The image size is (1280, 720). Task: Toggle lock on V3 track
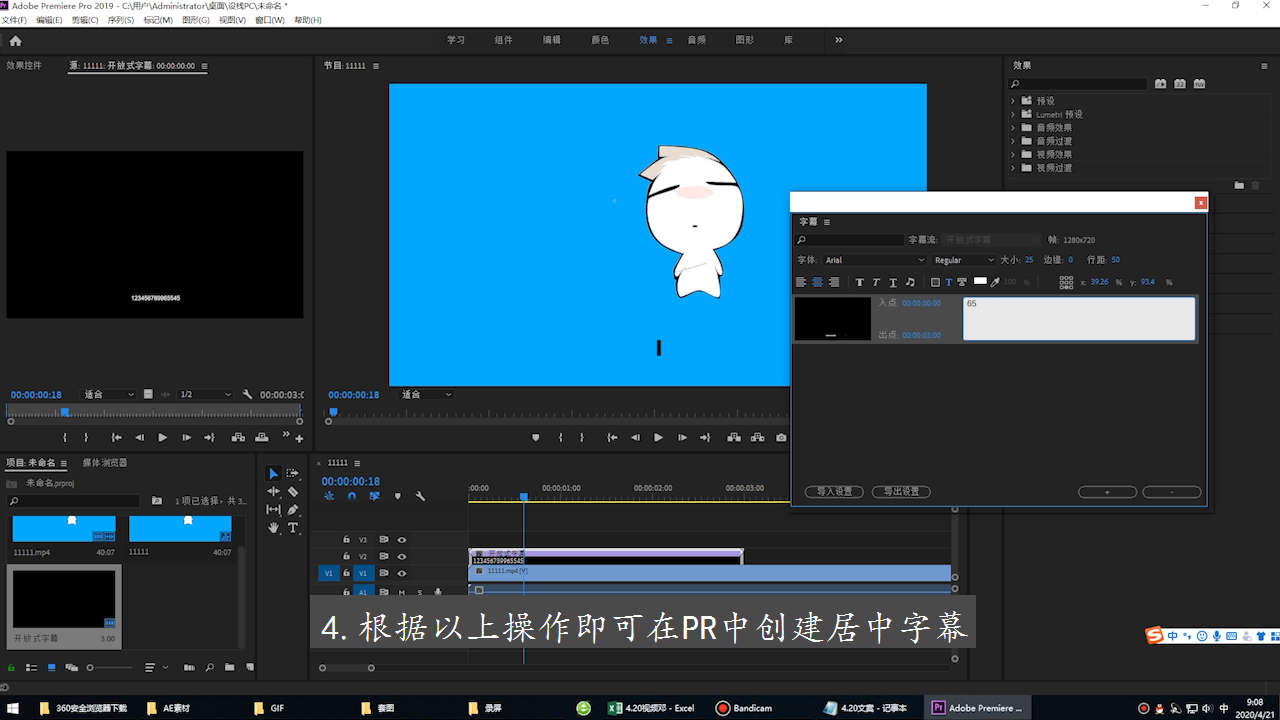click(346, 539)
